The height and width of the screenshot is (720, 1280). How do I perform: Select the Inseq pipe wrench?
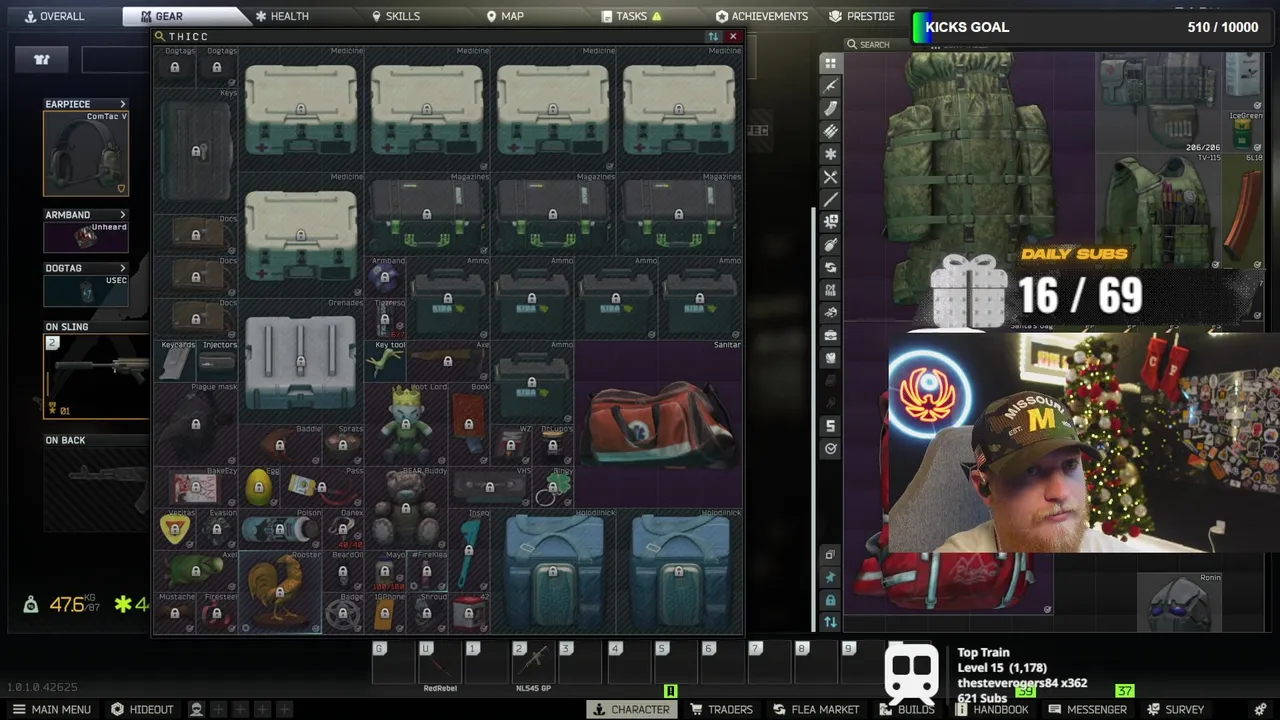click(x=469, y=550)
